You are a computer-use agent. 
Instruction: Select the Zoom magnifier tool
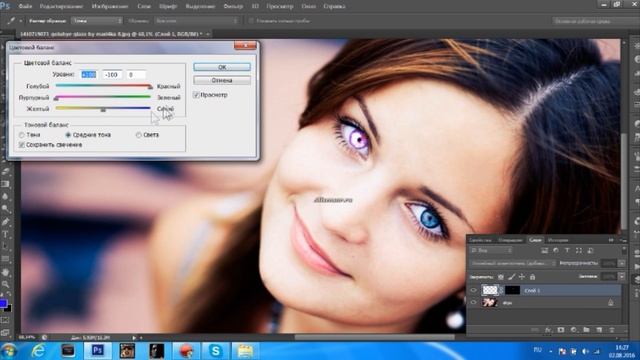(5, 284)
